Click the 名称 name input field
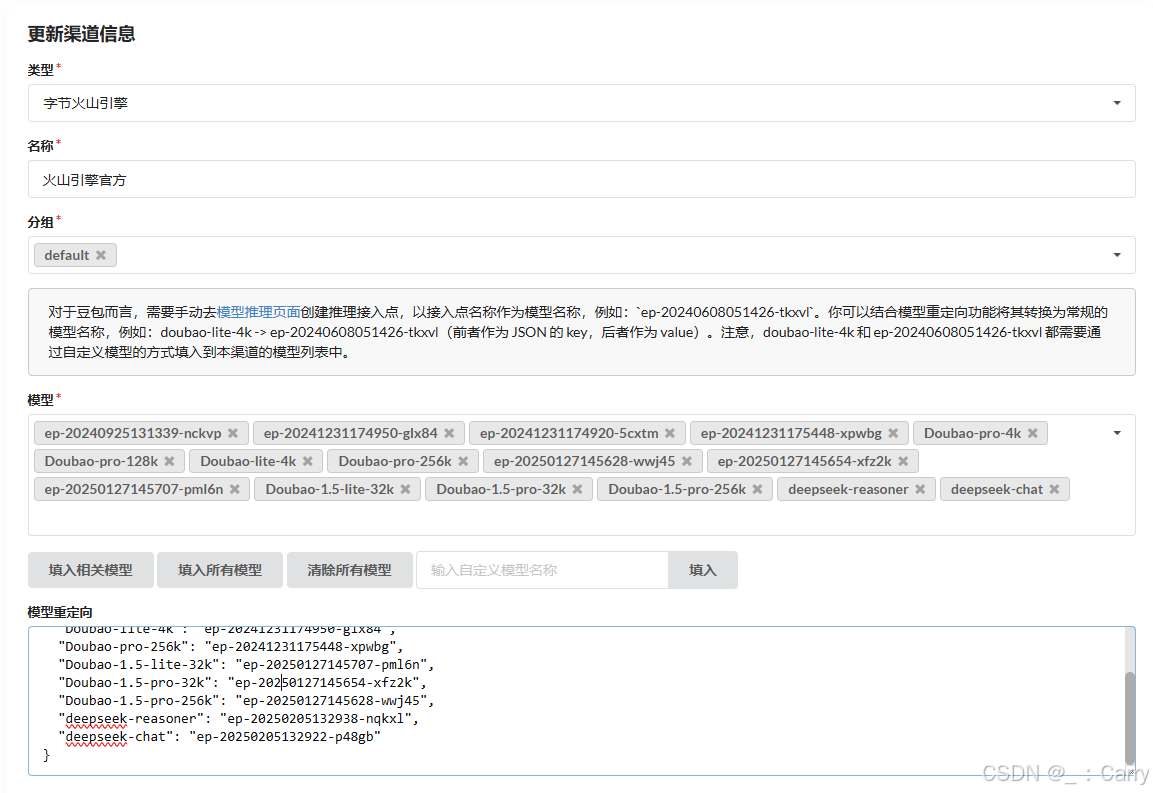 tap(582, 179)
